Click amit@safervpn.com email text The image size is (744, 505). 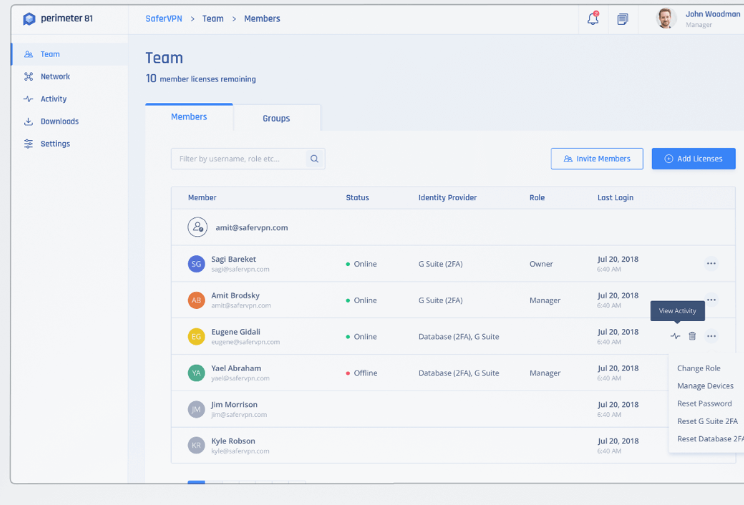tap(251, 227)
